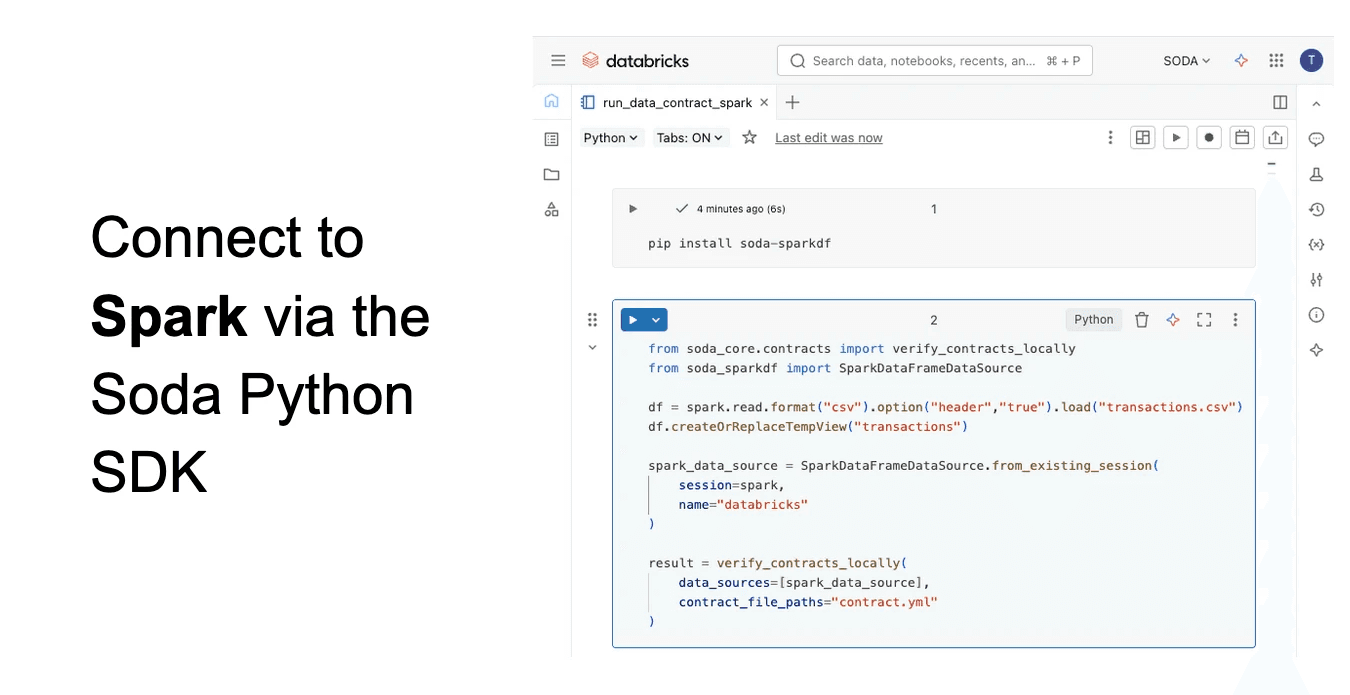This screenshot has height=695, width=1350.
Task: Click the from soda_sparkdf import line
Action: click(835, 368)
